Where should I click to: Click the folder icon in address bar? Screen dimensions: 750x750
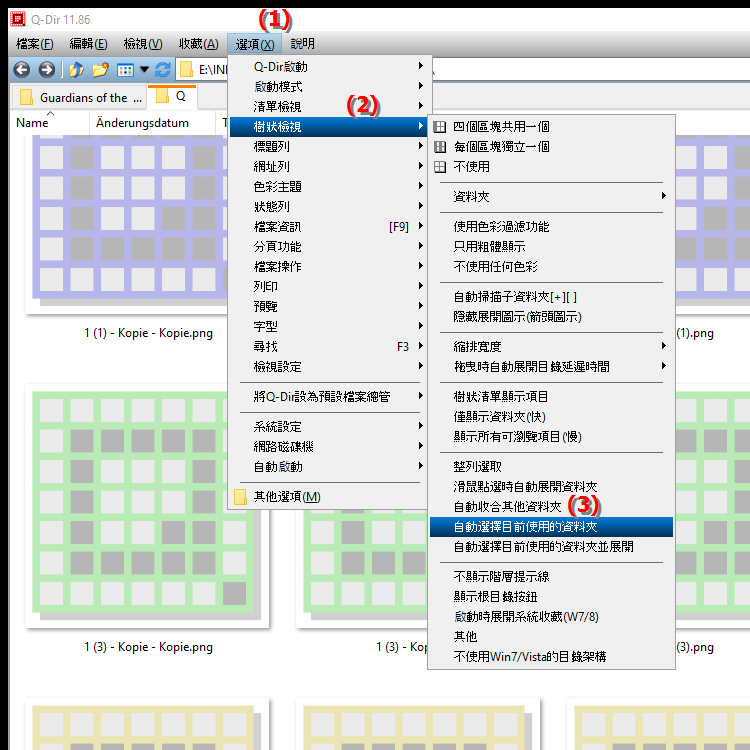click(186, 70)
